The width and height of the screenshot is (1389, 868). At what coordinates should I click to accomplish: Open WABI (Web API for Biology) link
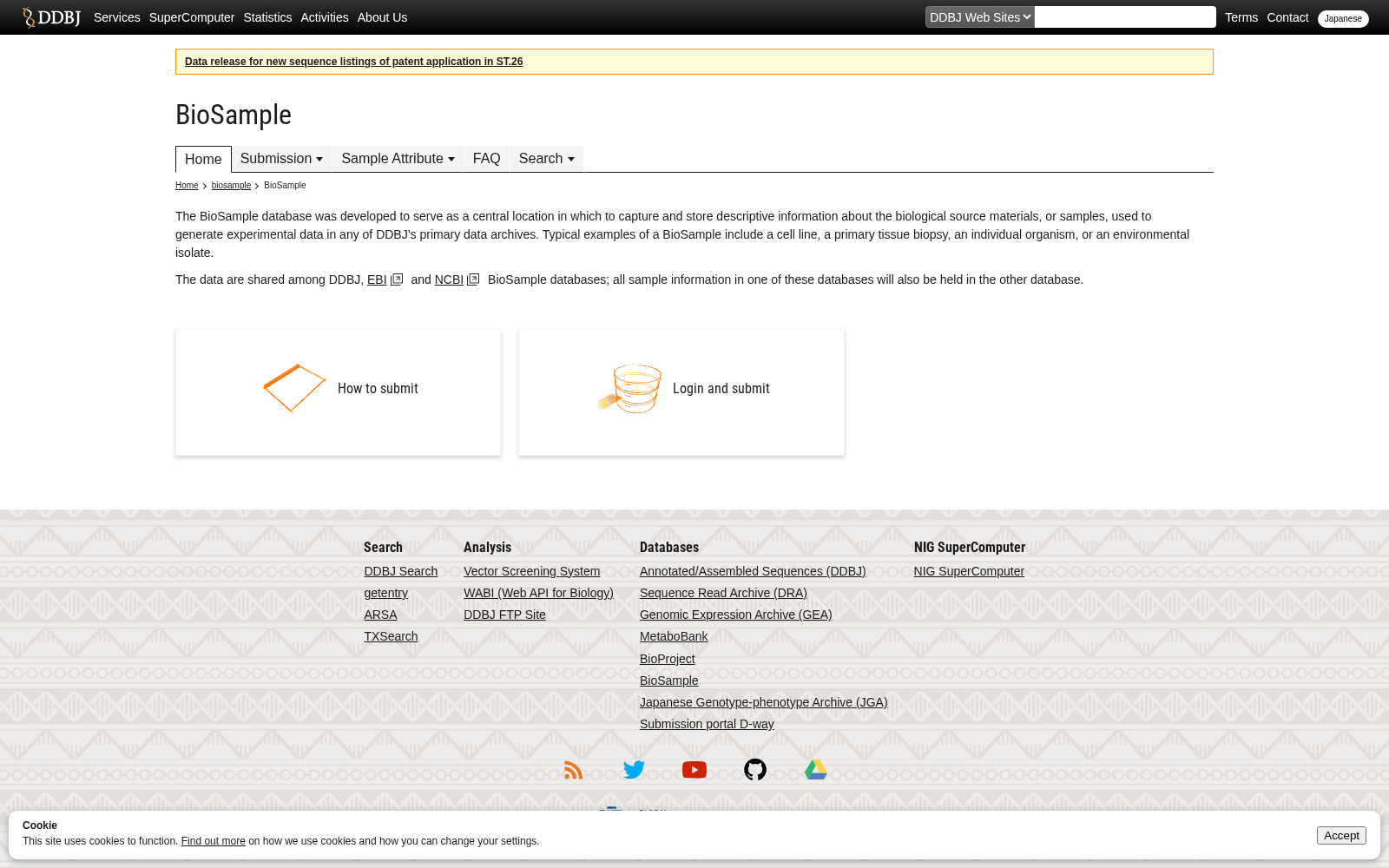pos(538,593)
